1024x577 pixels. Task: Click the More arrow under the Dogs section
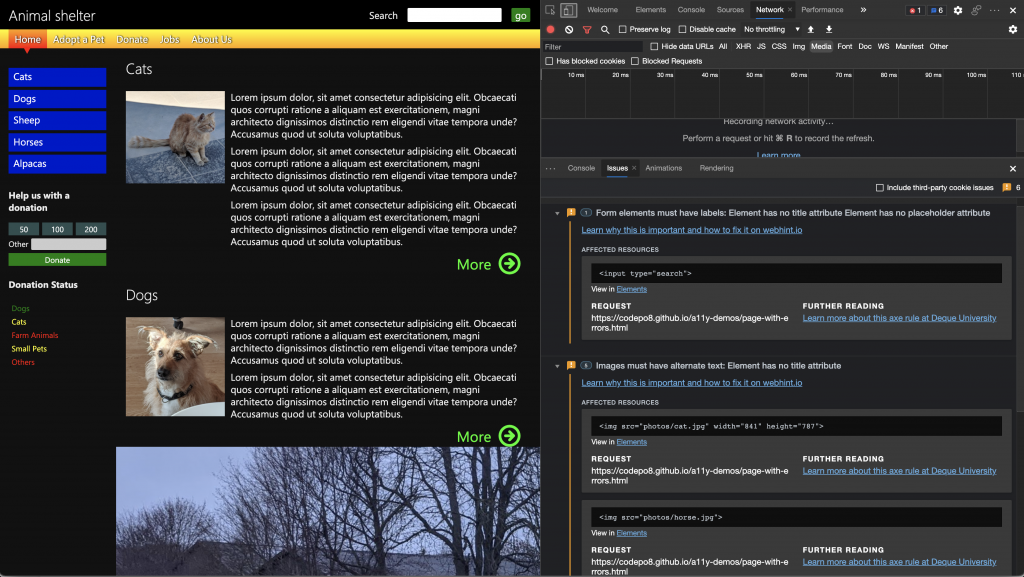pyautogui.click(x=509, y=435)
